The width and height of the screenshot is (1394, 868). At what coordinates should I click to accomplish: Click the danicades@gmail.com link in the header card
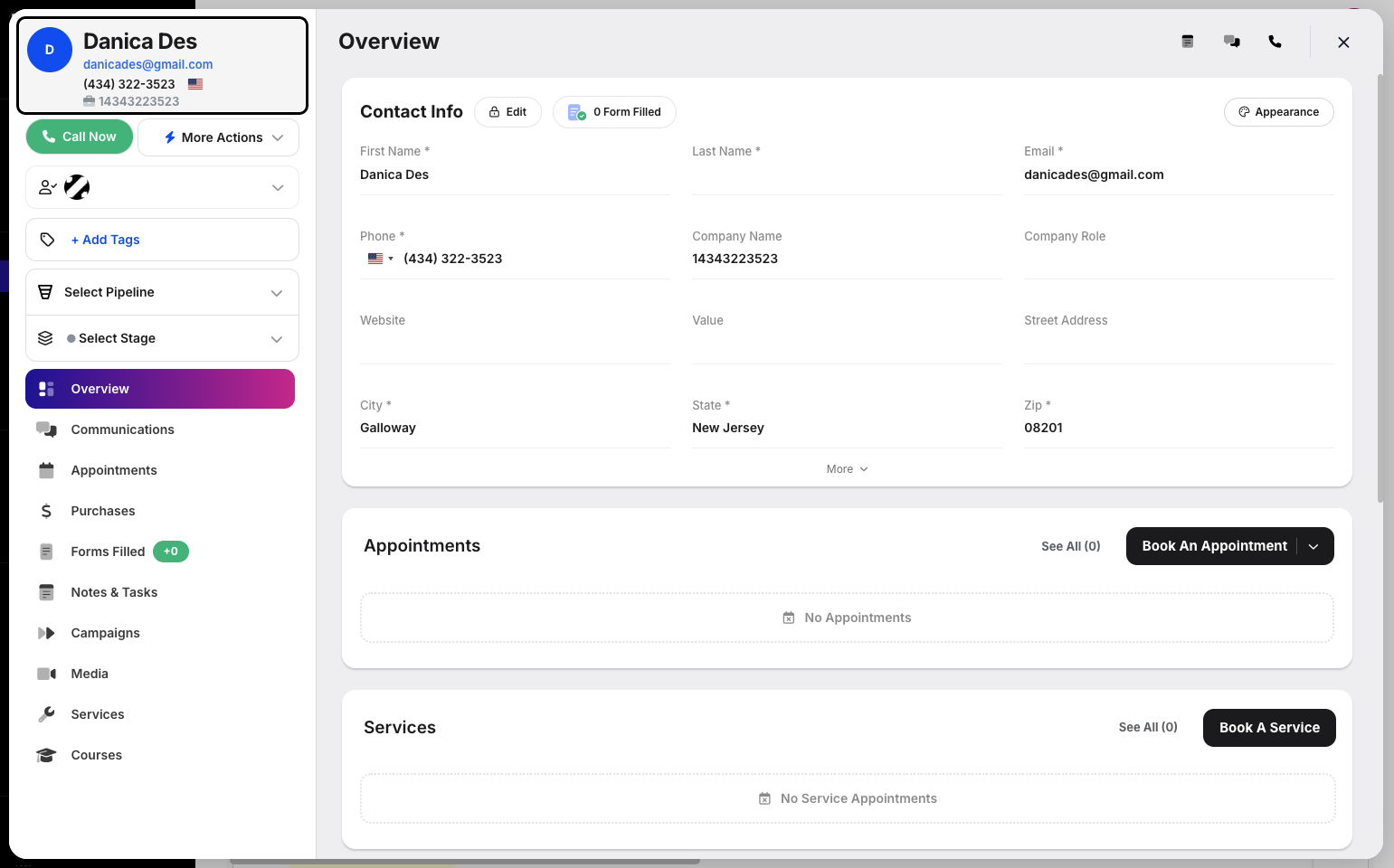[148, 64]
